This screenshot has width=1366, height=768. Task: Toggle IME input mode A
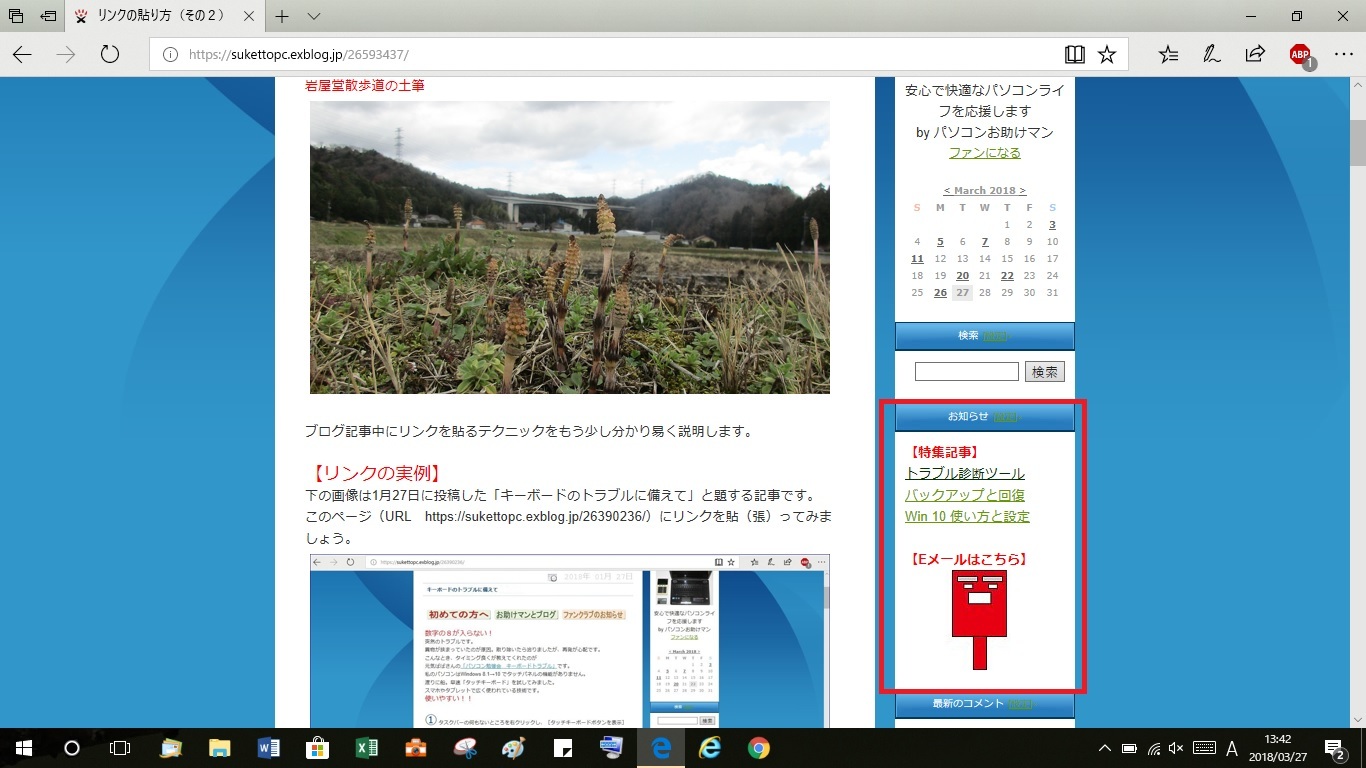[x=1232, y=748]
